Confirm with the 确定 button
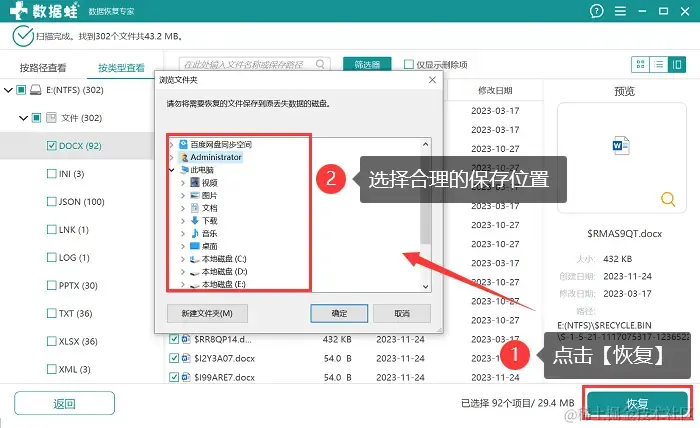Image resolution: width=700 pixels, height=428 pixels. (339, 313)
